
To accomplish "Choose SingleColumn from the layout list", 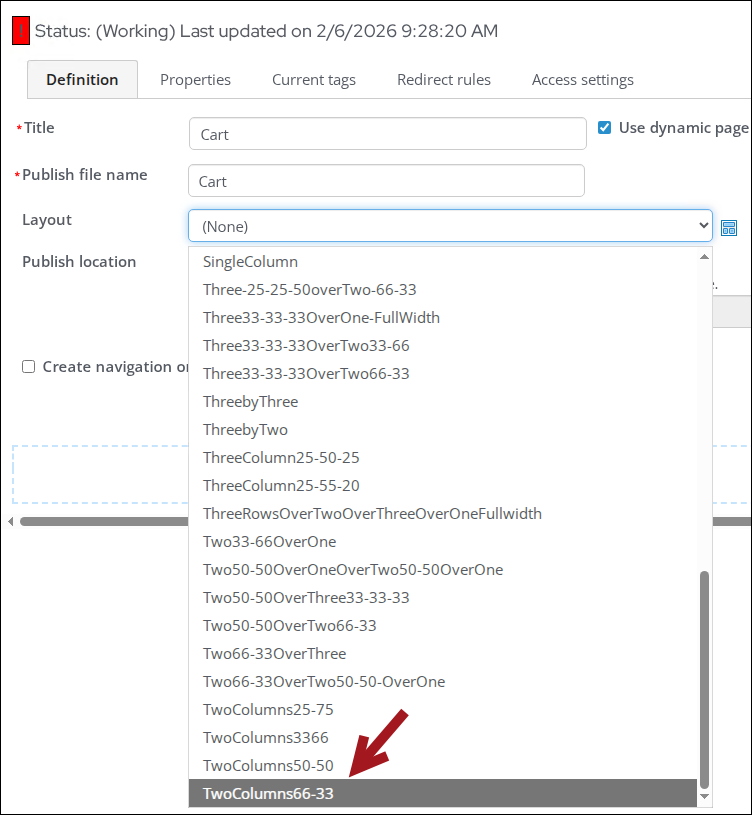I will [250, 262].
